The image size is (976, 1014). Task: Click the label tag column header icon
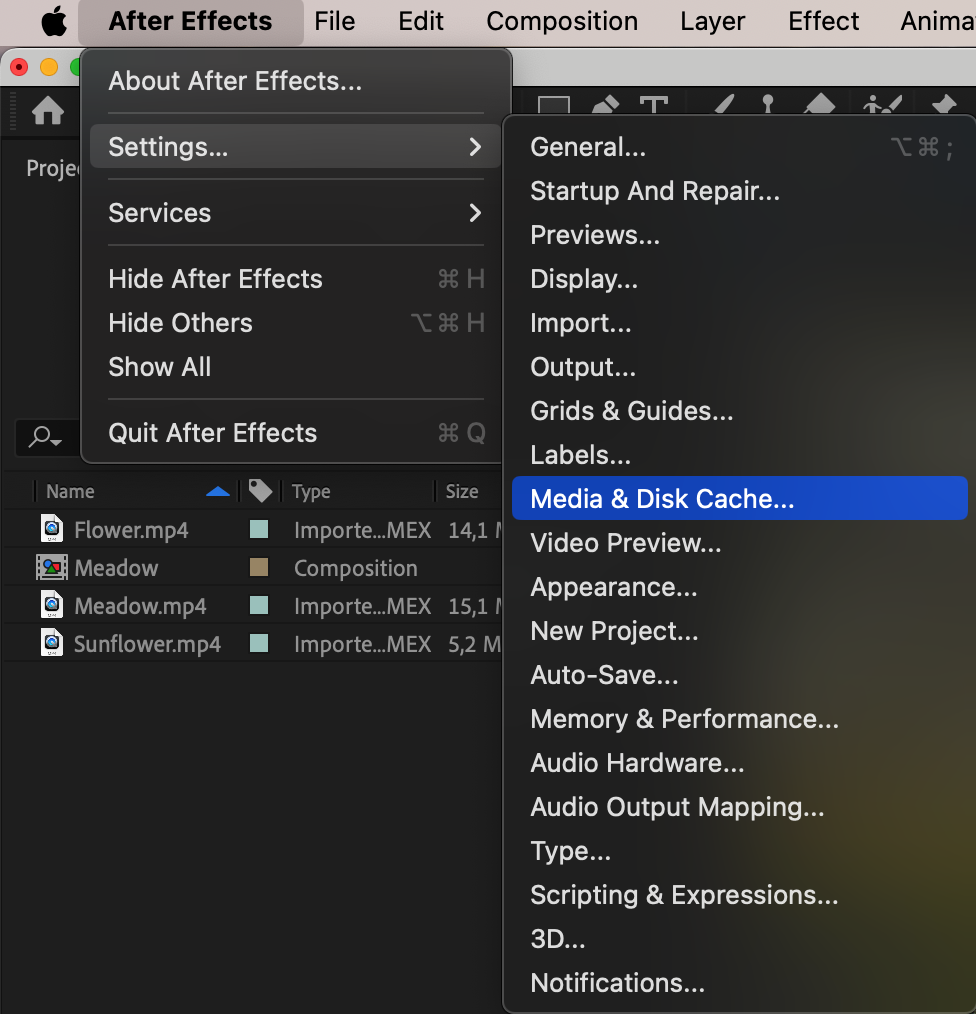point(260,491)
